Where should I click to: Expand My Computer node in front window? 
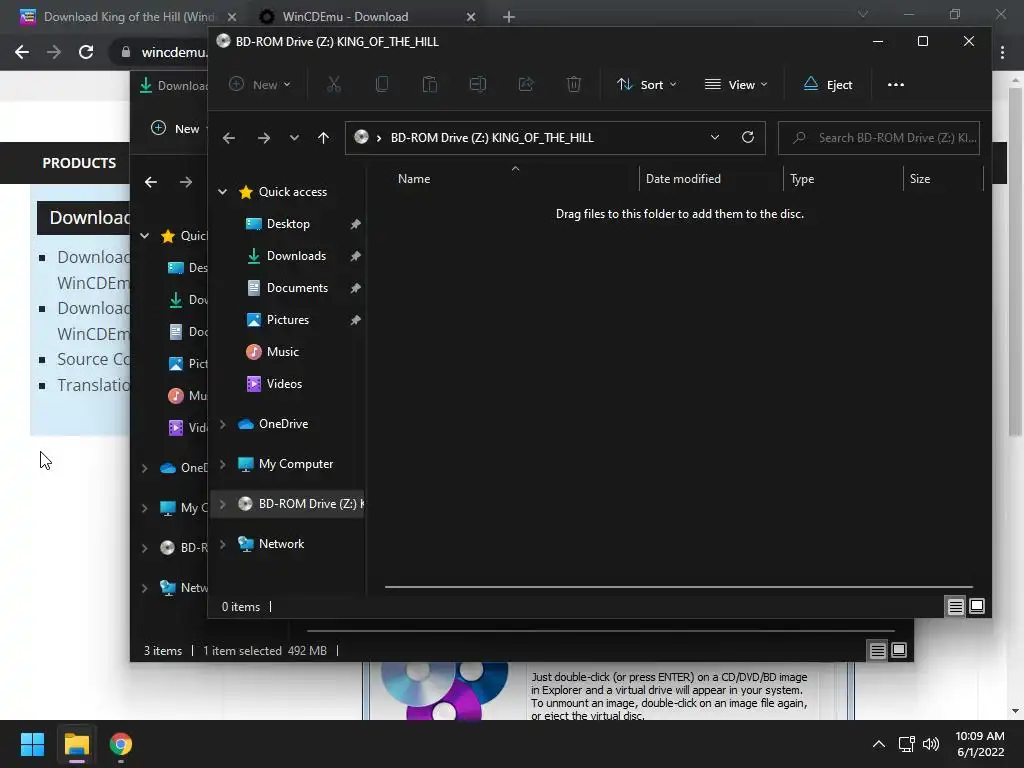tap(223, 464)
